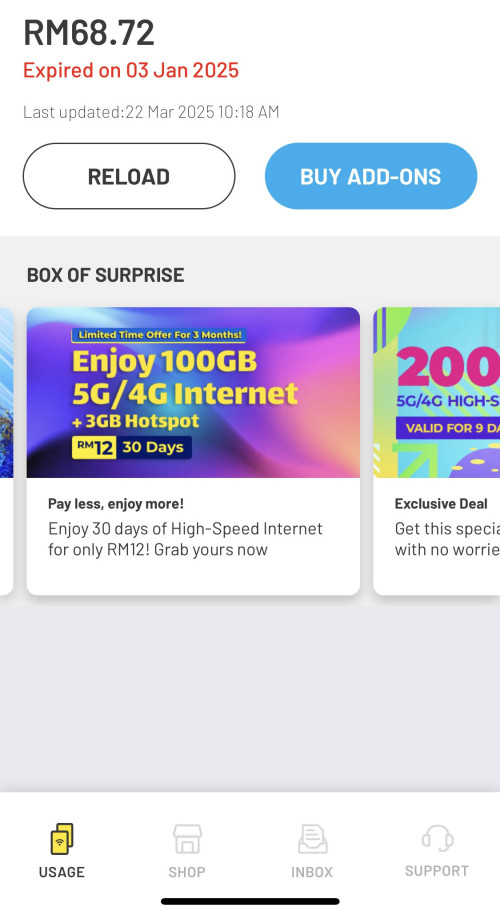Select the 'Pay less, enjoy more!' card text

(x=116, y=504)
